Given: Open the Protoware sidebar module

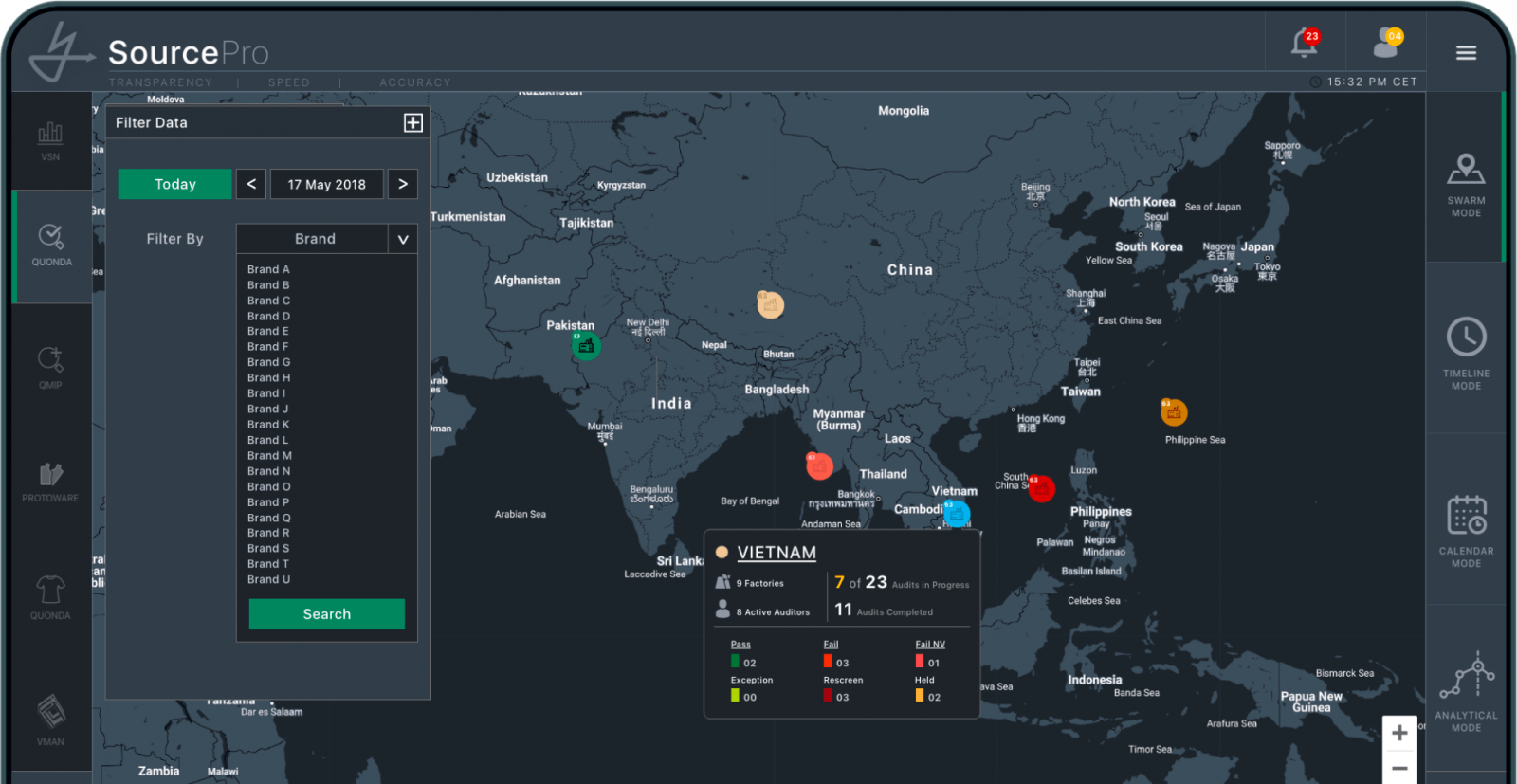Looking at the screenshot, I should point(50,482).
